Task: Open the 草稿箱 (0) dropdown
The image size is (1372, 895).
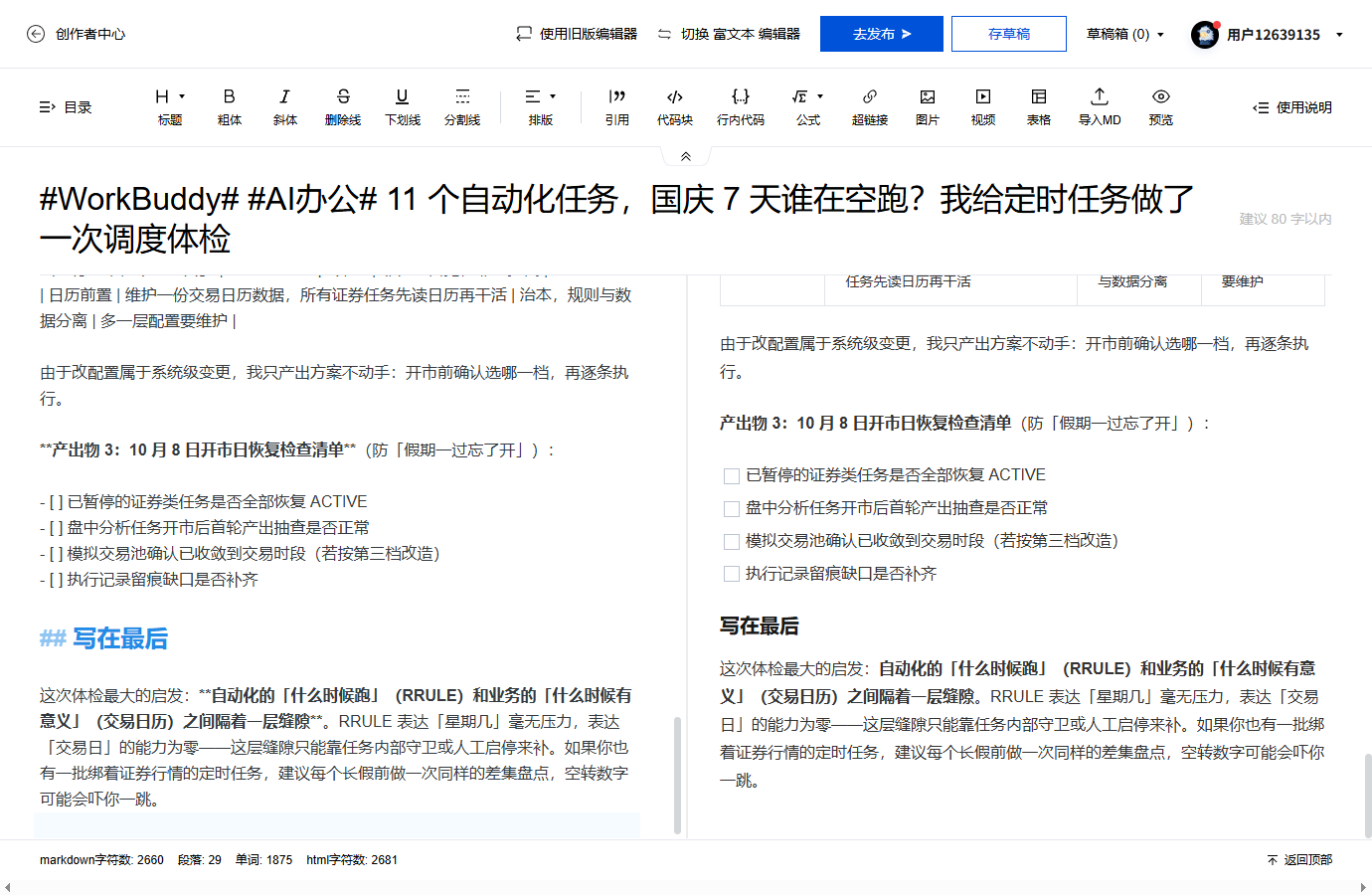Action: [x=1124, y=34]
